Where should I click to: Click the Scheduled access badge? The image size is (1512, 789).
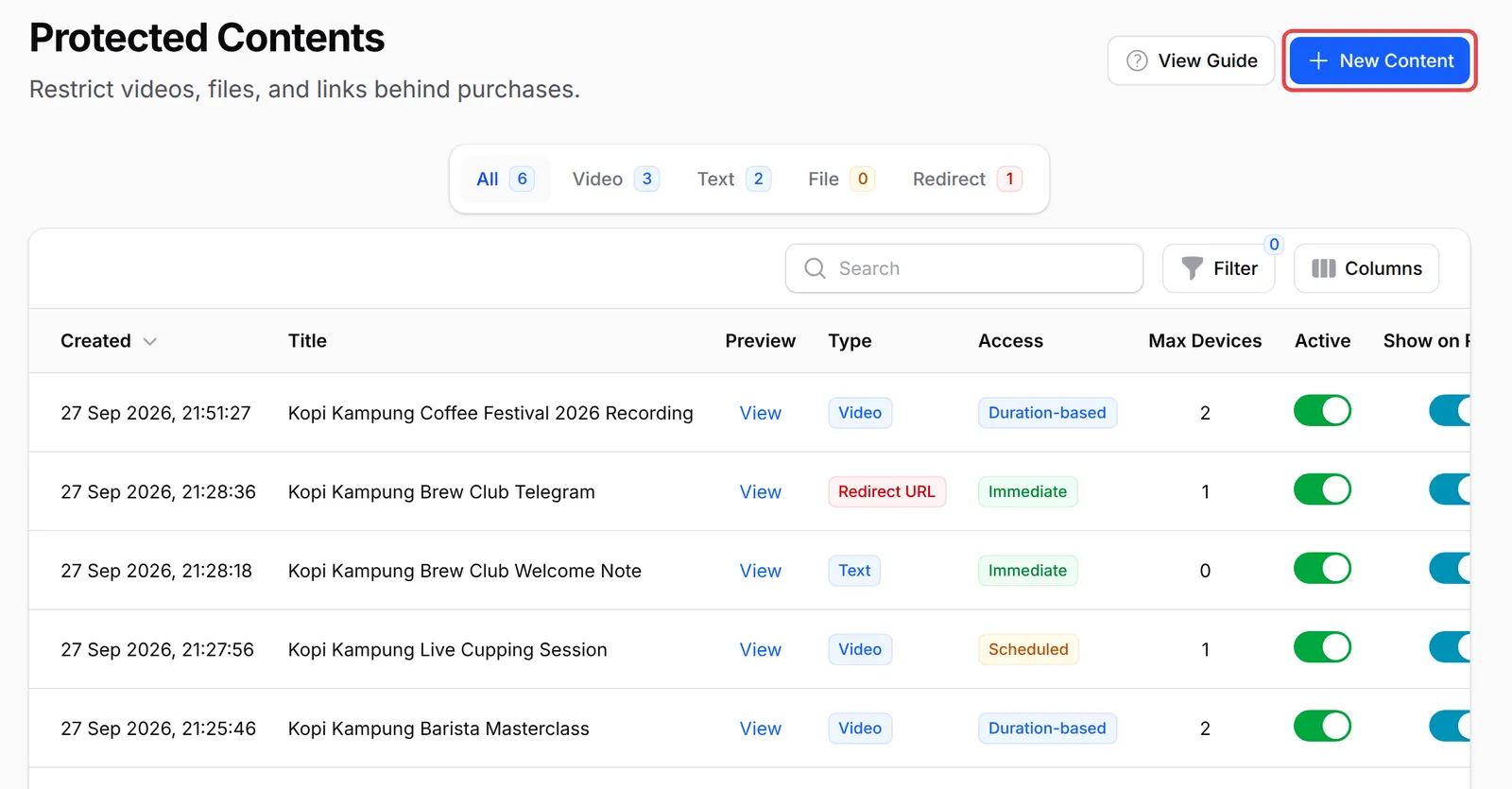click(x=1028, y=649)
